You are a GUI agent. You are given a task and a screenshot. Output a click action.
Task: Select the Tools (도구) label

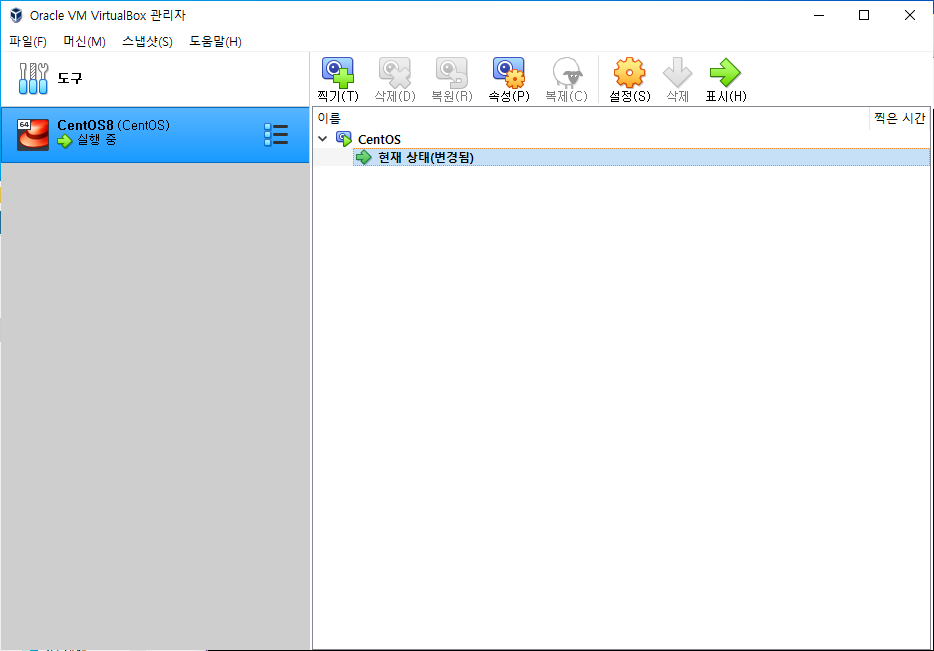coord(70,78)
